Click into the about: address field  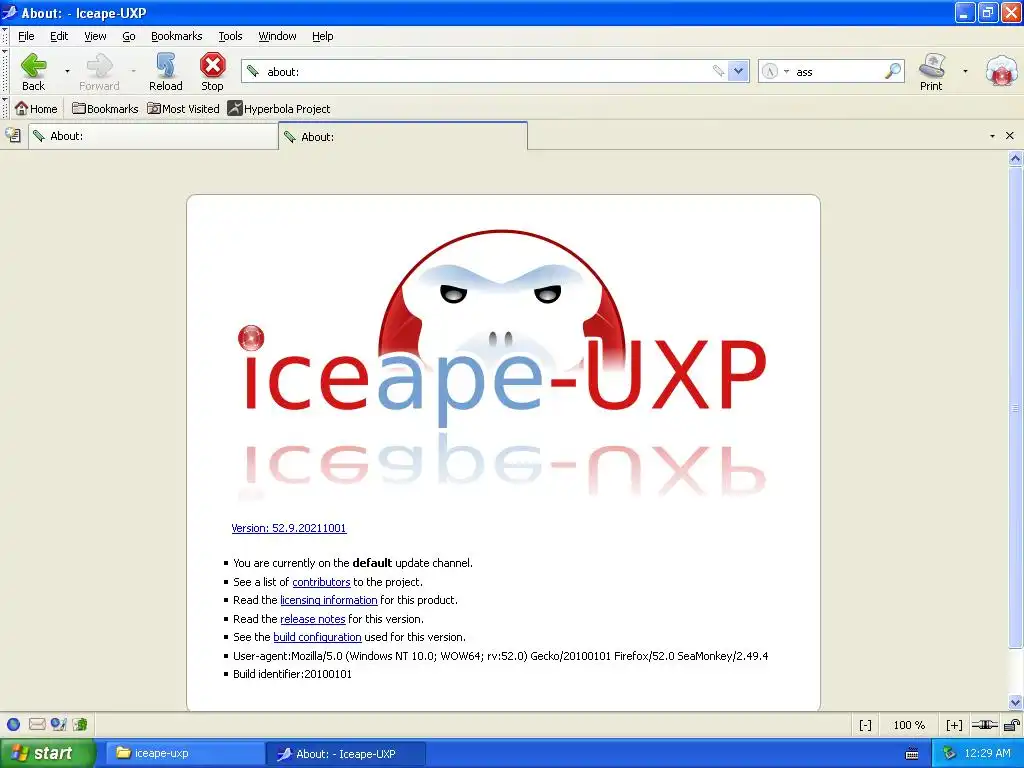(487, 71)
